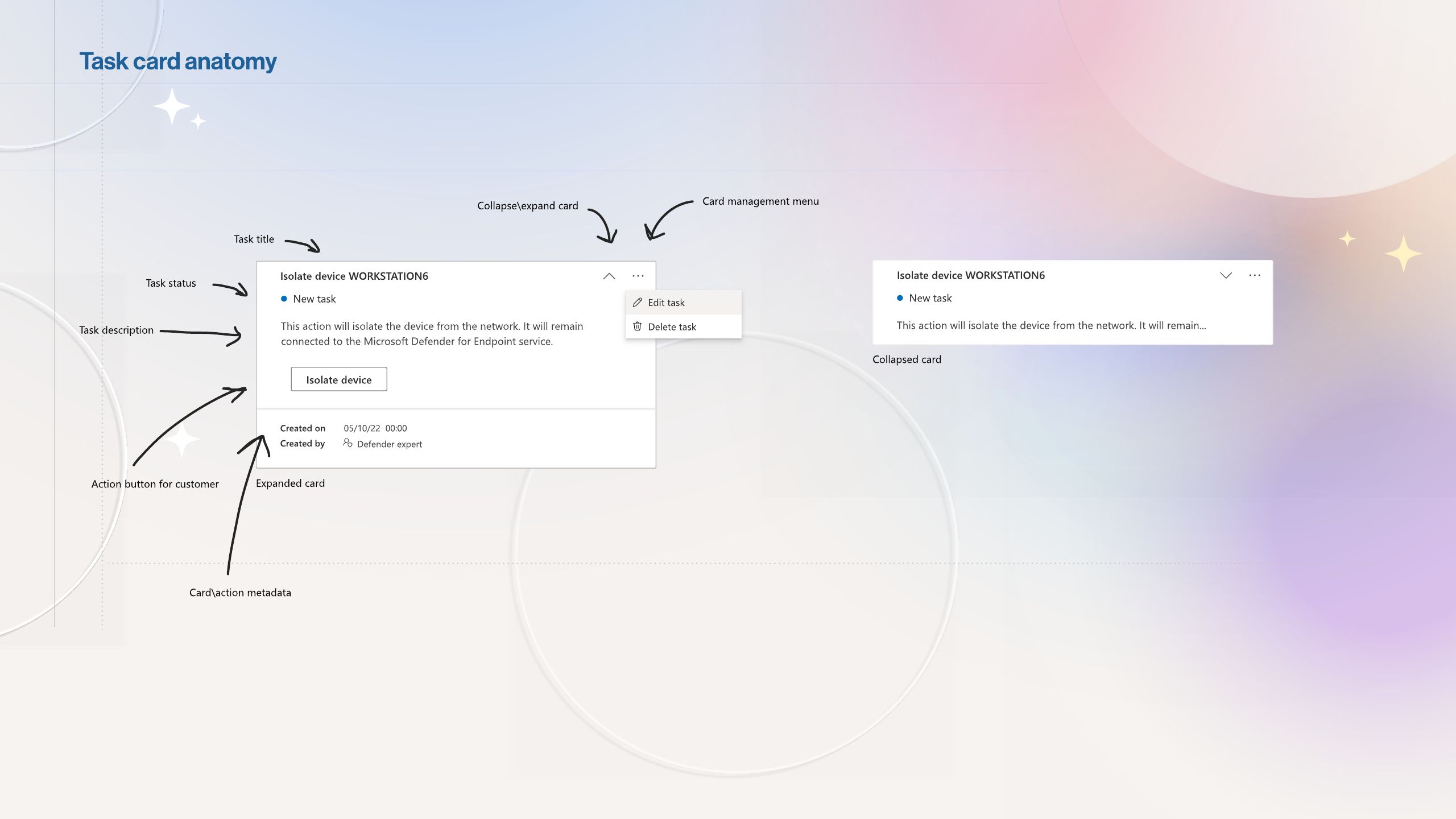Click the Task title annotation label

tap(254, 239)
